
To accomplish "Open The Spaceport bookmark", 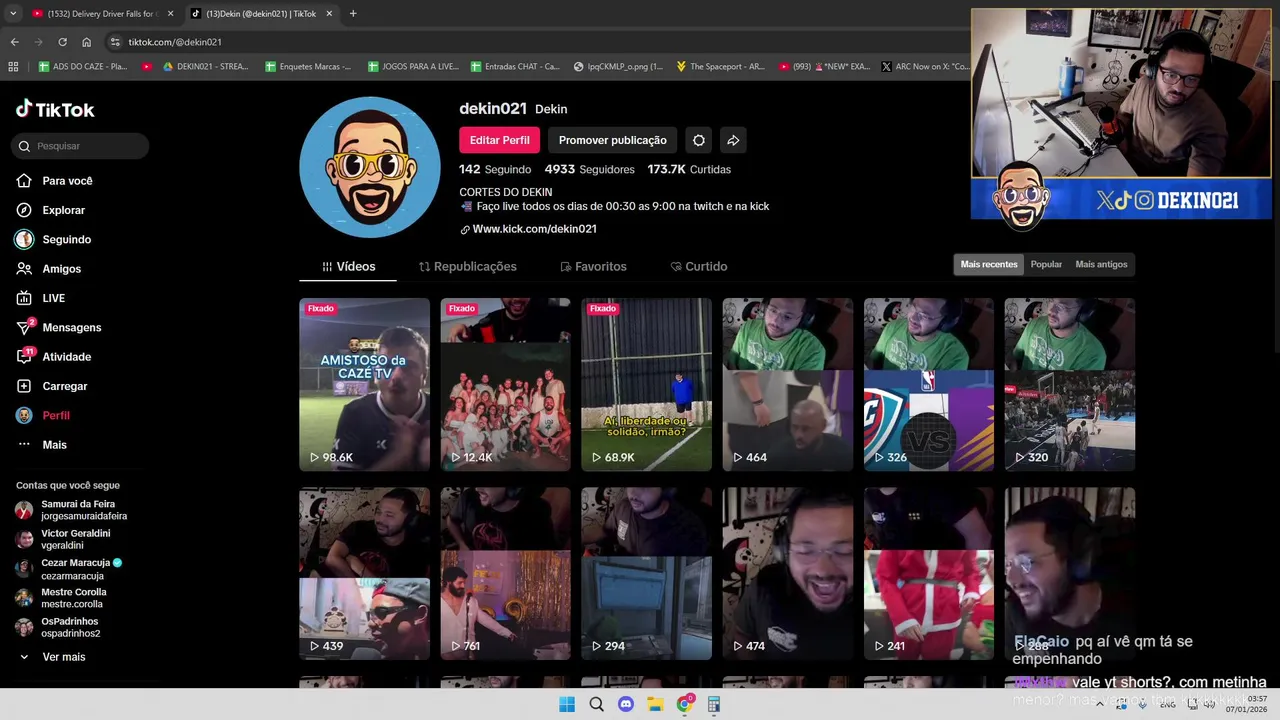I will (720, 66).
